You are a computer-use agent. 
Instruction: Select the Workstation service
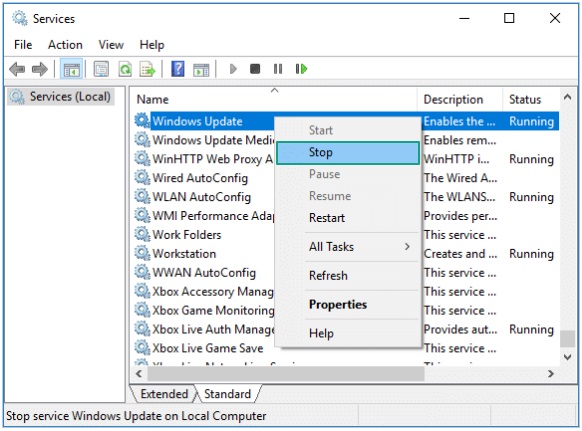[x=184, y=254]
